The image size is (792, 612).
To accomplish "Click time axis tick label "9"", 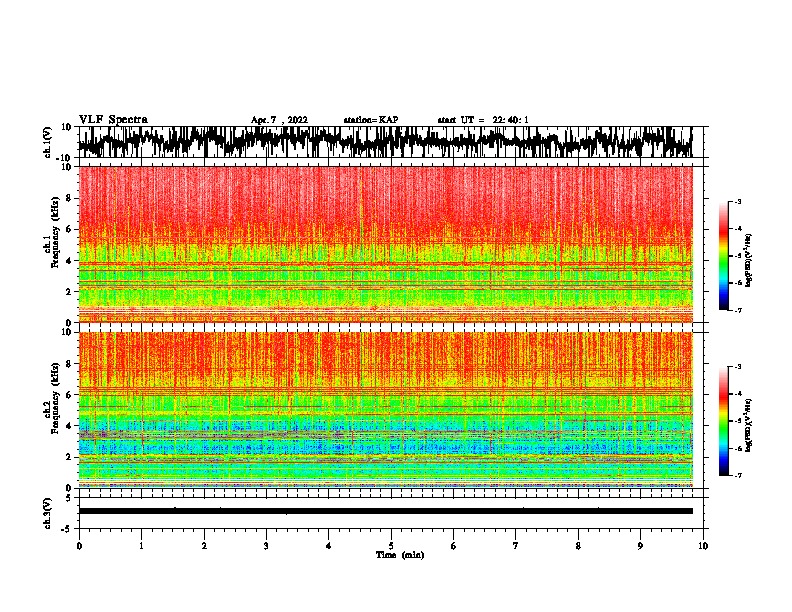I will pos(640,546).
